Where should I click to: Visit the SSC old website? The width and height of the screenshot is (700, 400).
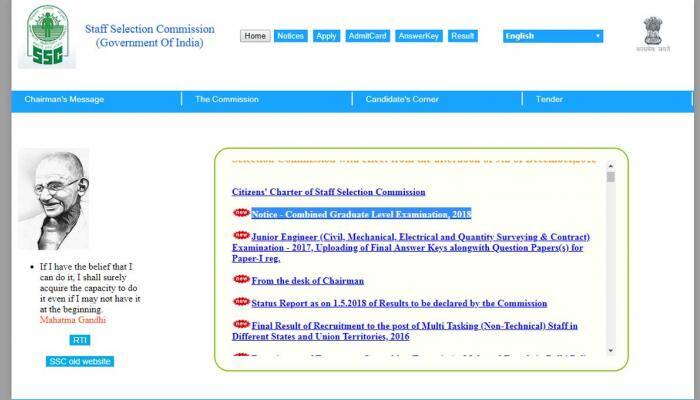(x=80, y=361)
